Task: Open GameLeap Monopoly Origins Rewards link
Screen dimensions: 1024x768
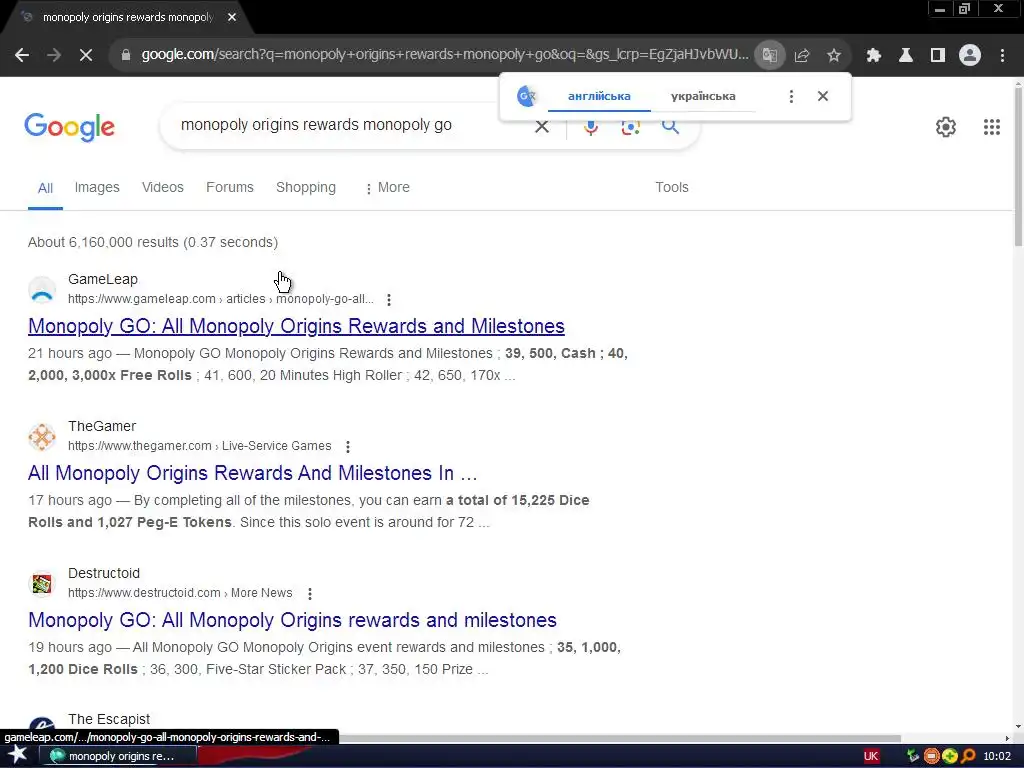Action: 296,326
